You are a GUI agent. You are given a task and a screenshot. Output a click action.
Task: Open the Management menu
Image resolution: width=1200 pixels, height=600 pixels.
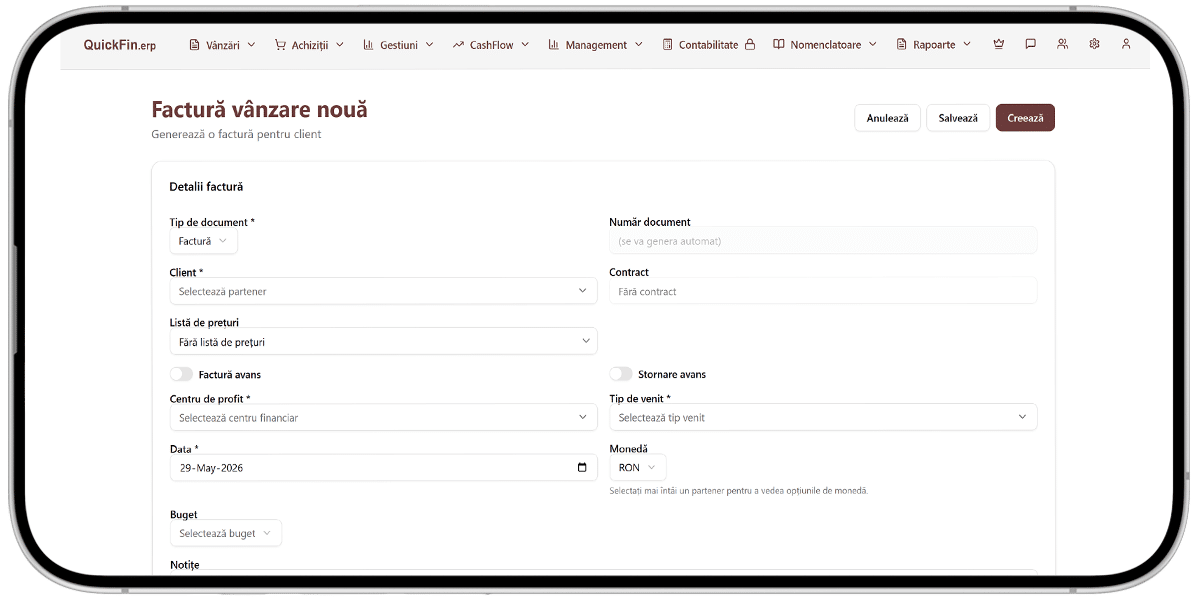pos(595,45)
